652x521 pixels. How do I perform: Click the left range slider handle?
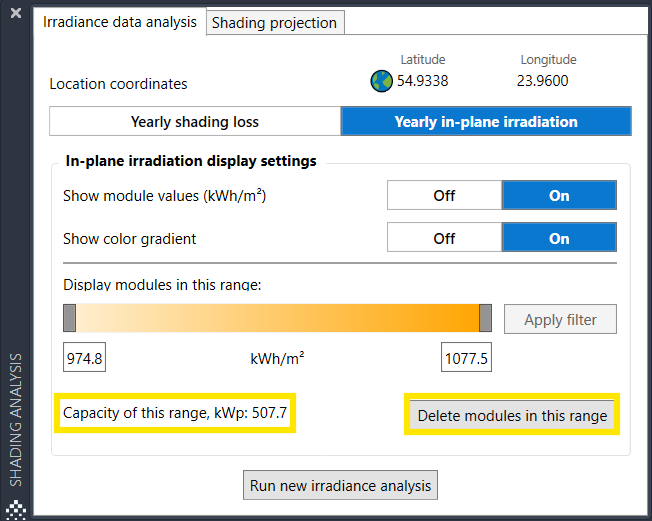[70, 319]
